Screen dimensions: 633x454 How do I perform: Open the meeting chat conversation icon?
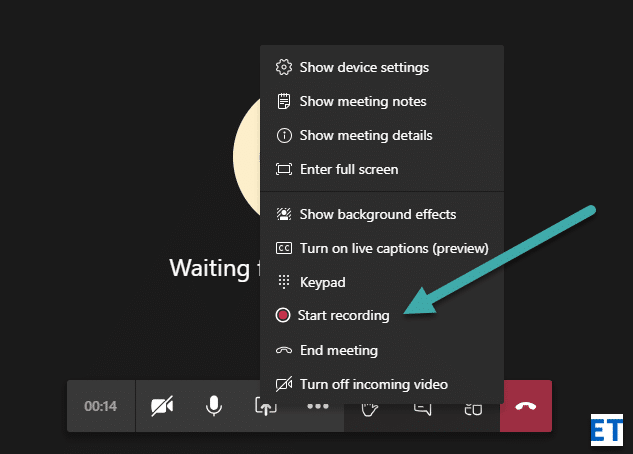(422, 407)
